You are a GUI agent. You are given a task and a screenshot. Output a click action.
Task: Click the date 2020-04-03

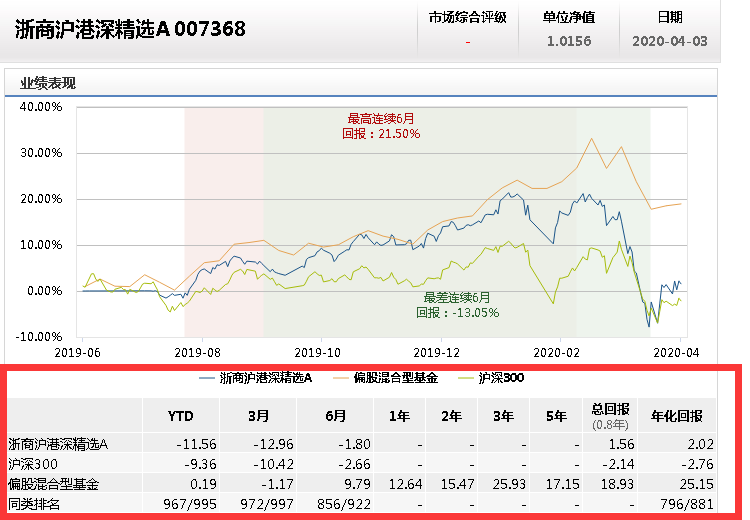[x=670, y=41]
